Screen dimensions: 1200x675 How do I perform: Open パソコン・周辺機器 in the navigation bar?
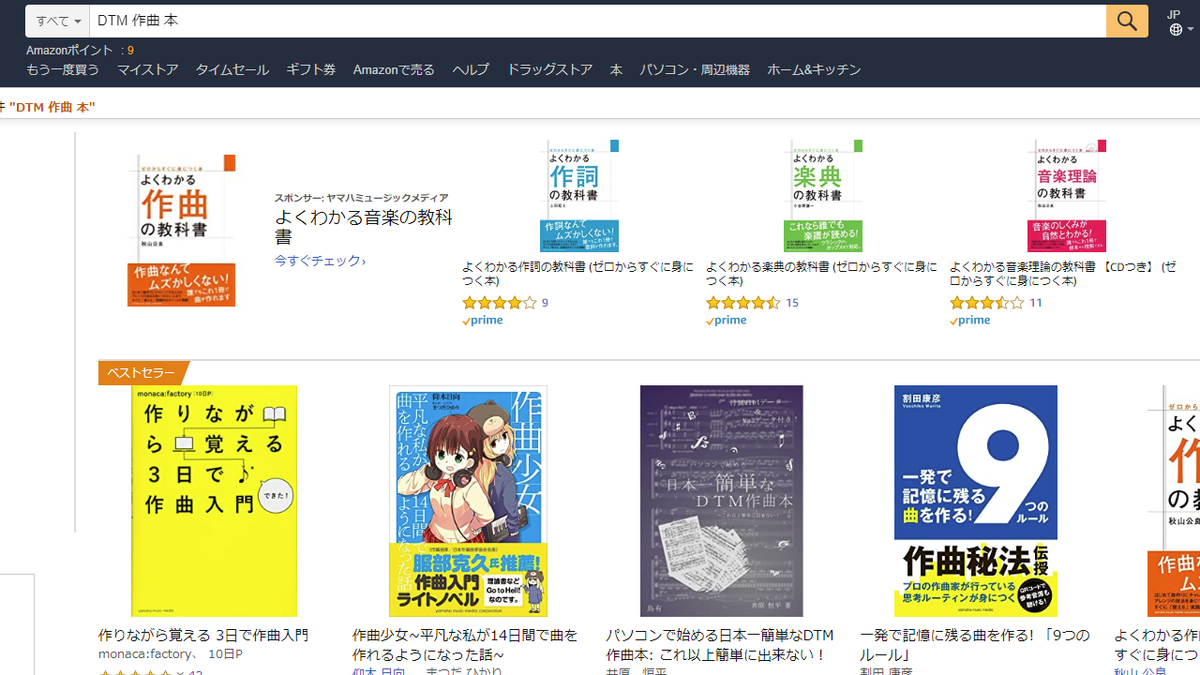pyautogui.click(x=695, y=70)
